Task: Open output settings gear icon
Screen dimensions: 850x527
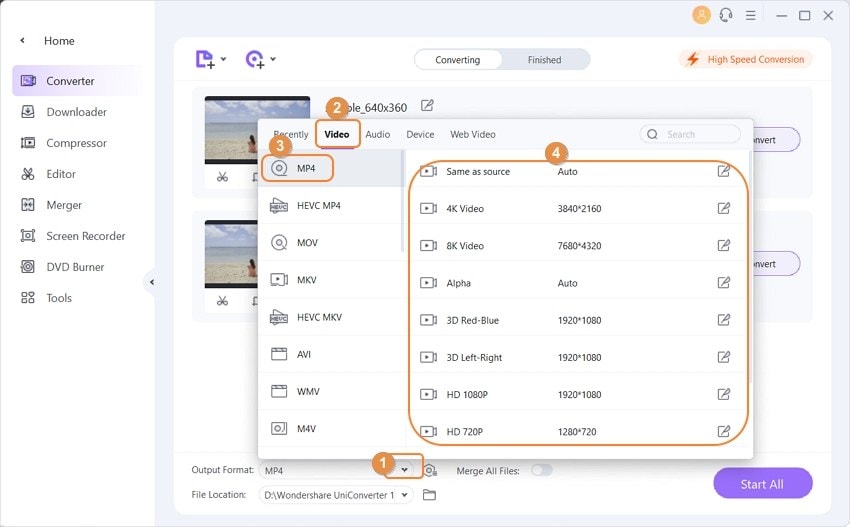Action: tap(430, 470)
